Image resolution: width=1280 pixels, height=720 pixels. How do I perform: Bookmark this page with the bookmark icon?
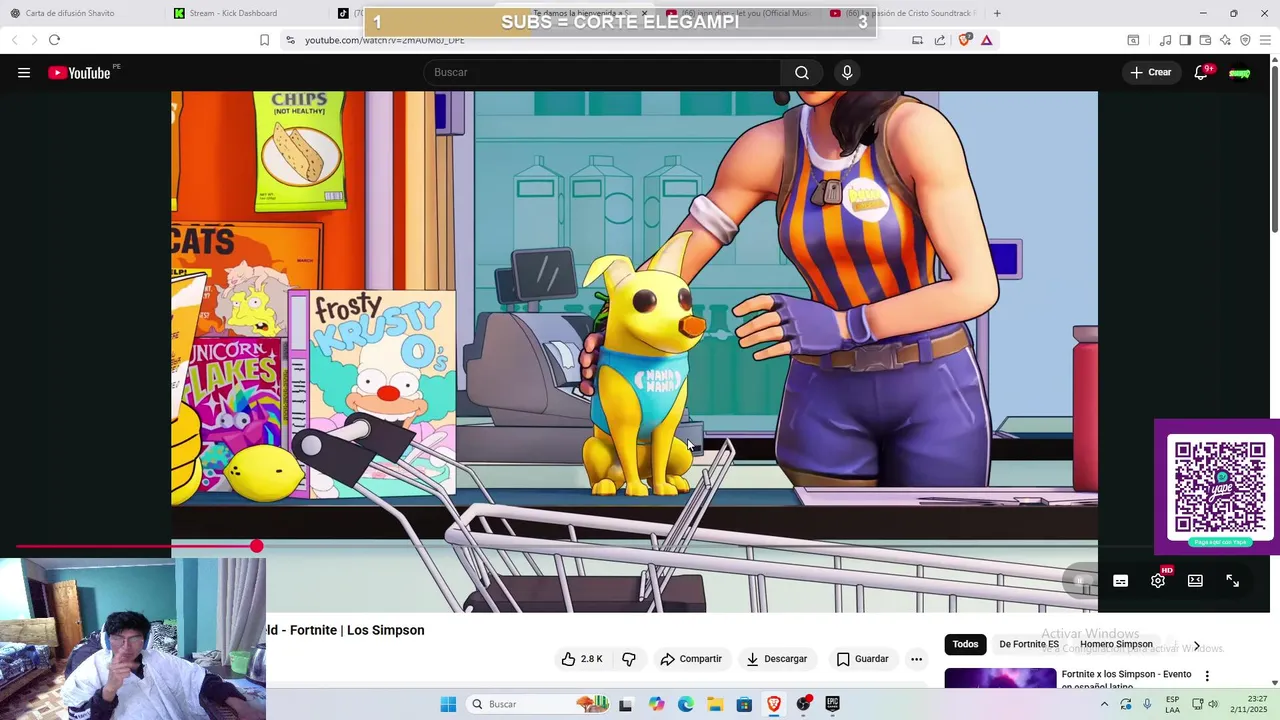264,40
